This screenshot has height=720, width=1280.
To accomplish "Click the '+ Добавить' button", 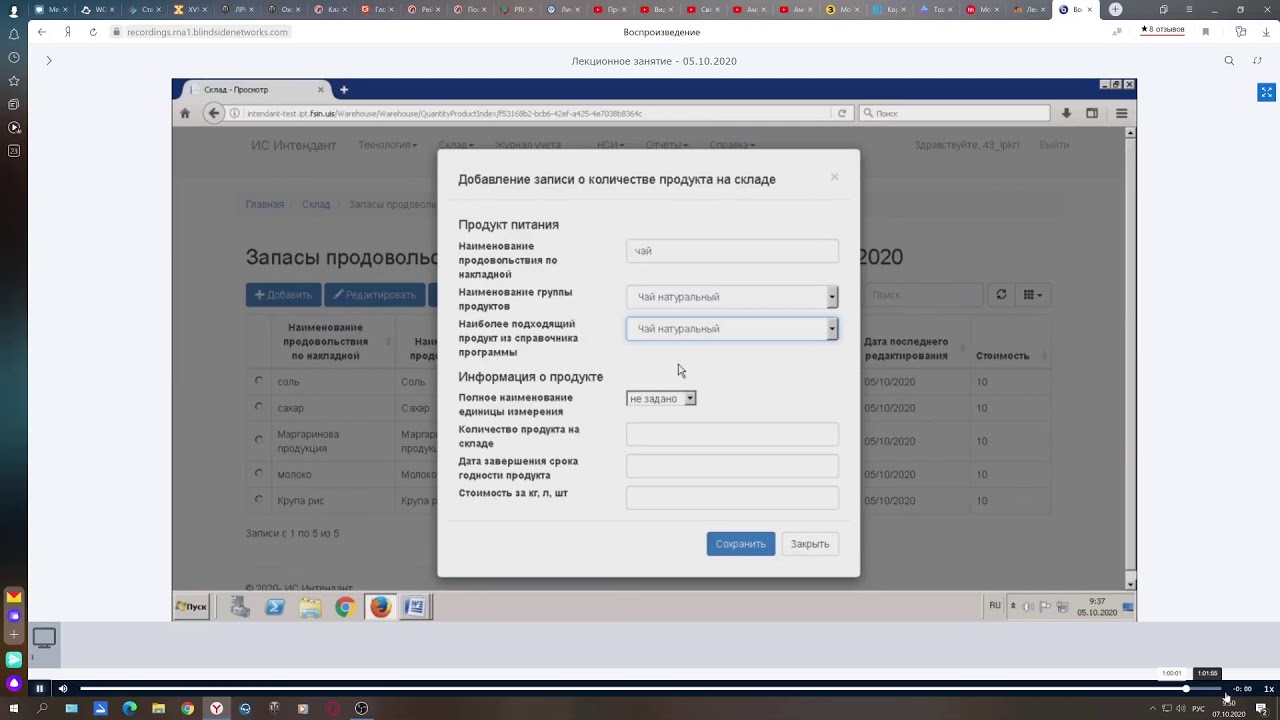I will tap(284, 295).
